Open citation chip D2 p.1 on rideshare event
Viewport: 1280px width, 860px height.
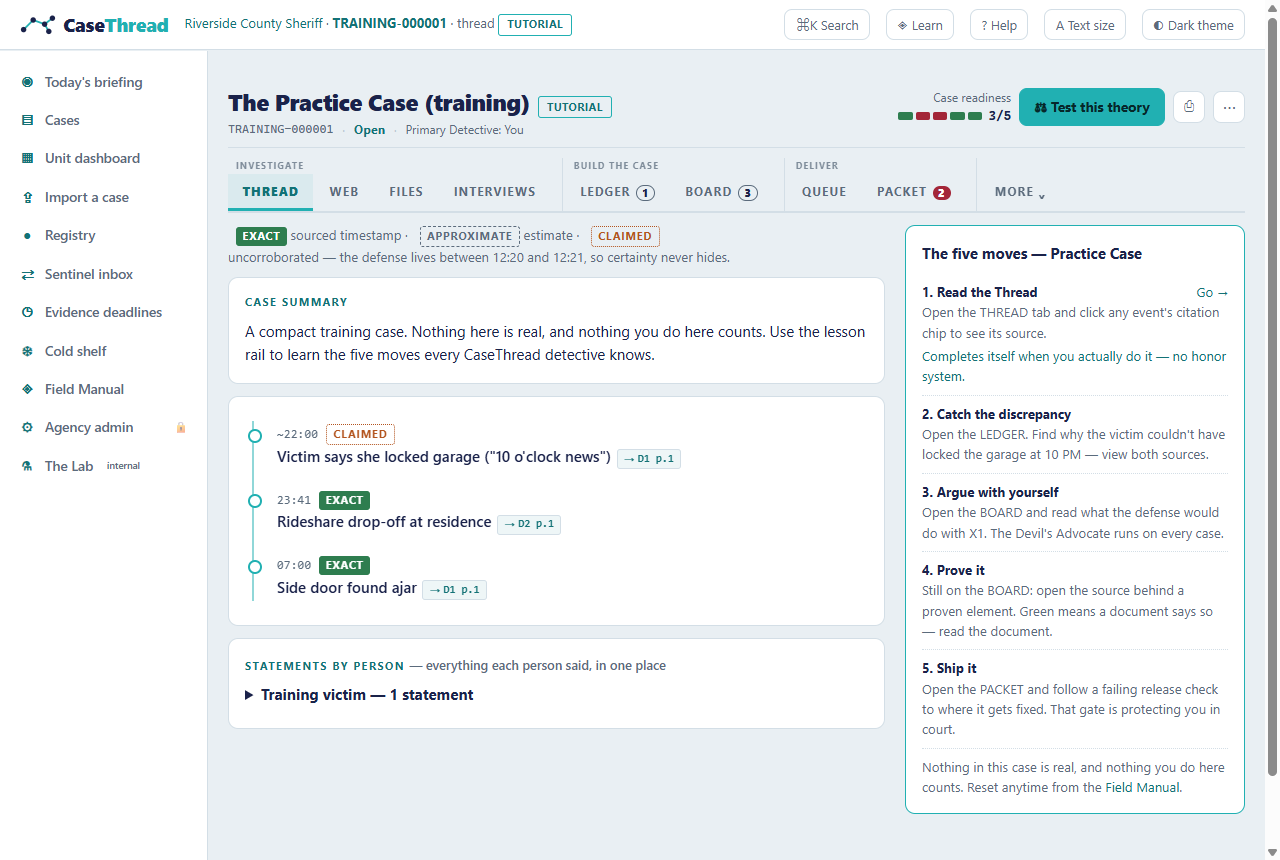point(529,524)
